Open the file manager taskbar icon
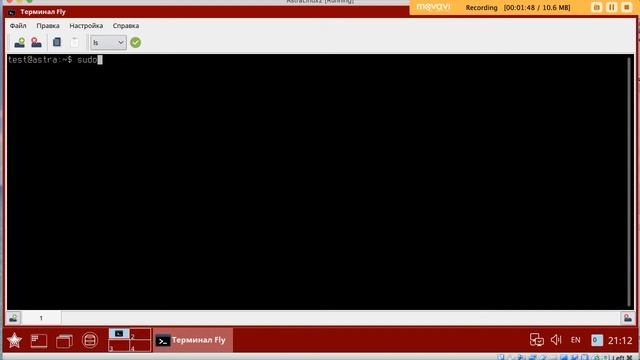The height and width of the screenshot is (360, 640). pyautogui.click(x=90, y=340)
